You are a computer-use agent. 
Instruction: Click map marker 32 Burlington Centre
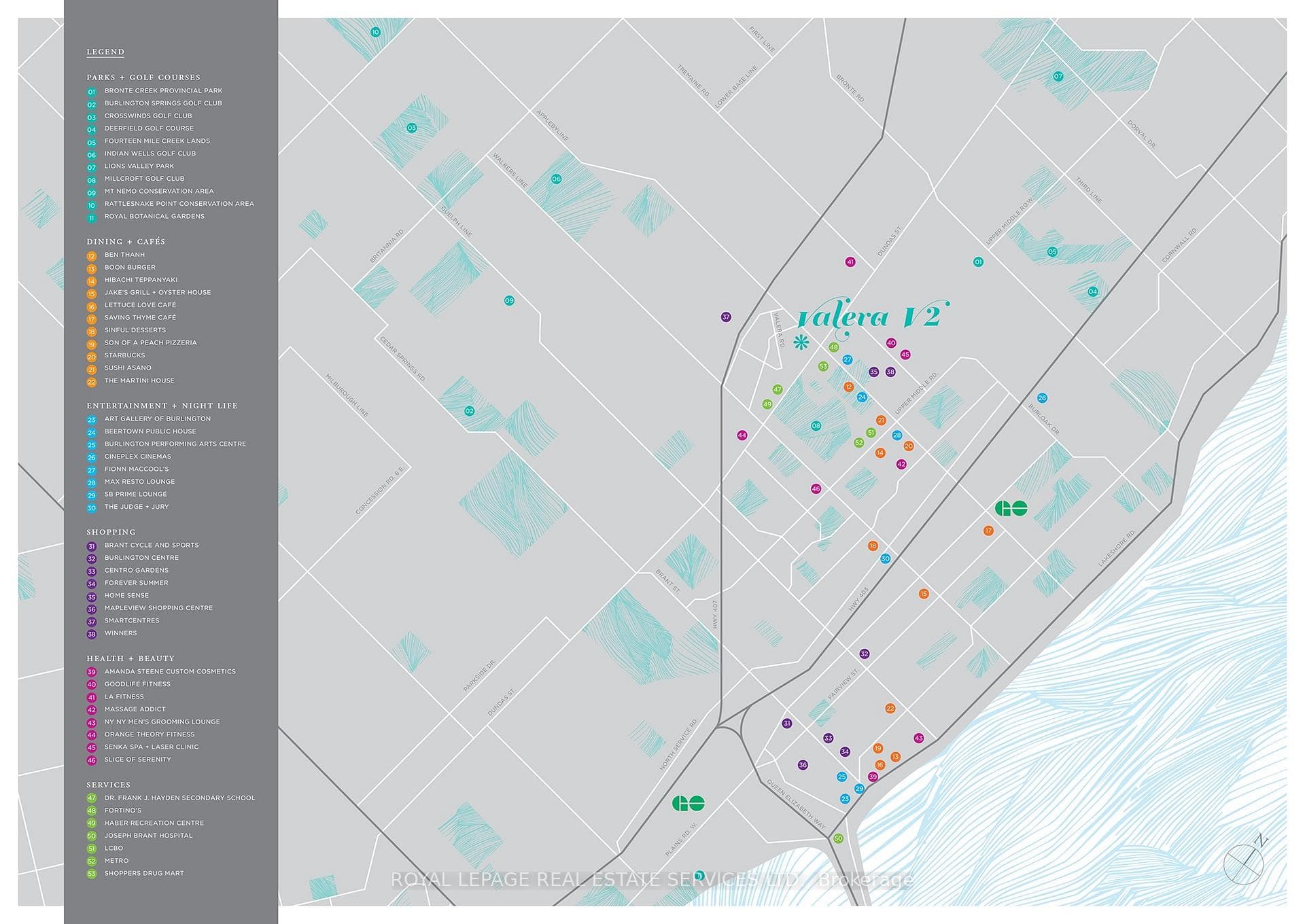[864, 654]
